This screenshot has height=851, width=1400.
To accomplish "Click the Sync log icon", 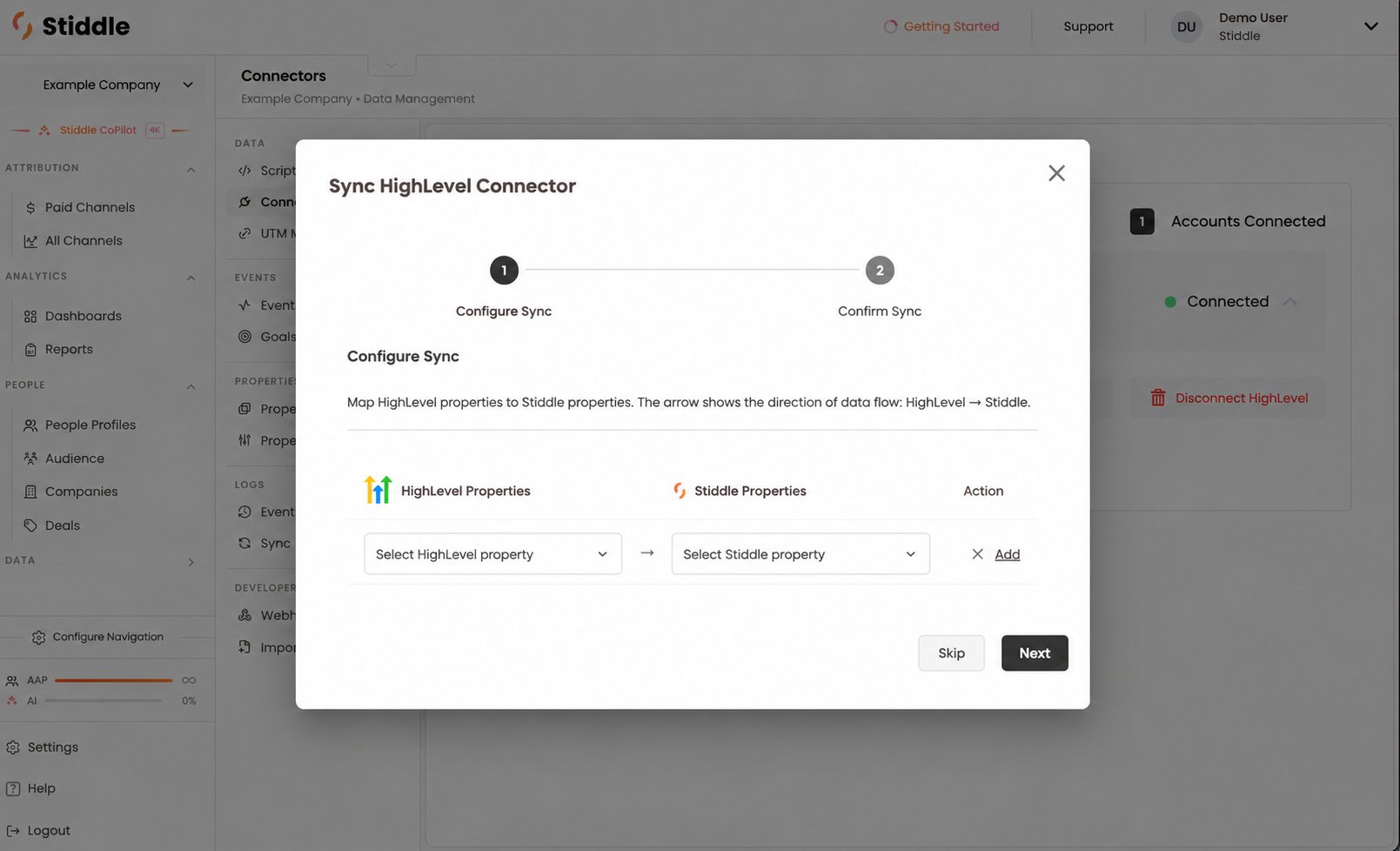I will (x=244, y=543).
